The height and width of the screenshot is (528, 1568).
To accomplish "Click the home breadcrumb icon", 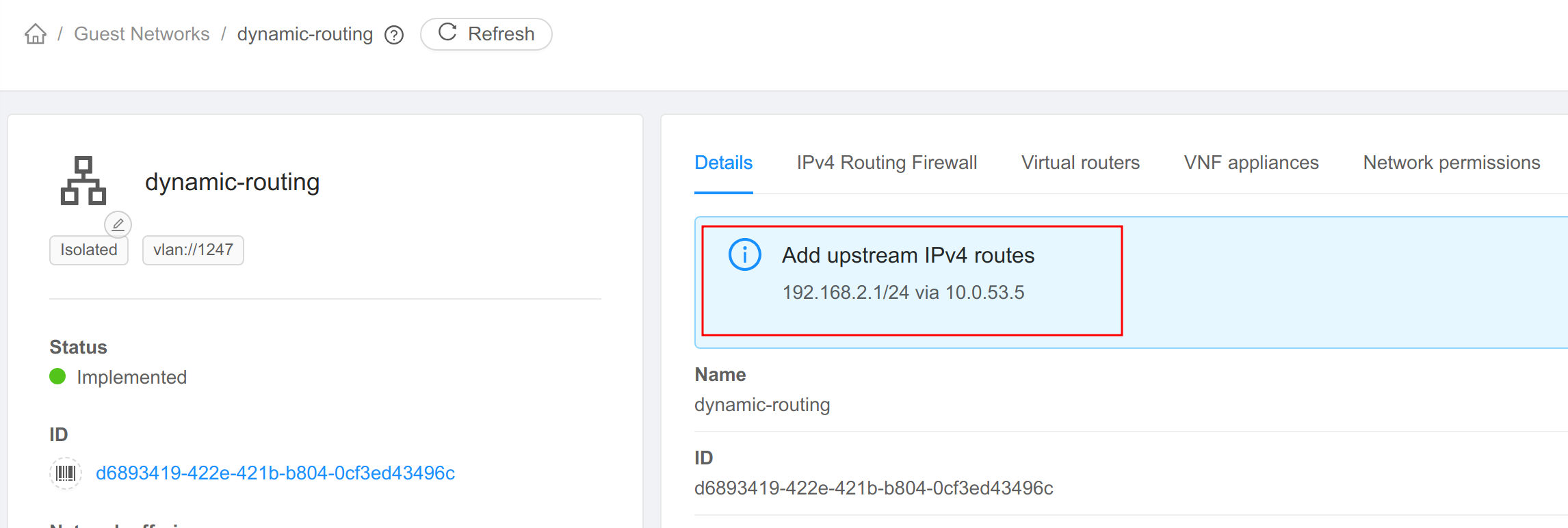I will (x=36, y=33).
